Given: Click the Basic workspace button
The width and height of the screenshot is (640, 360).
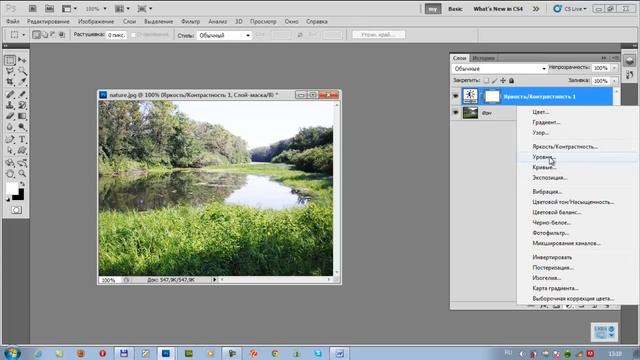Looking at the screenshot, I should [x=455, y=9].
